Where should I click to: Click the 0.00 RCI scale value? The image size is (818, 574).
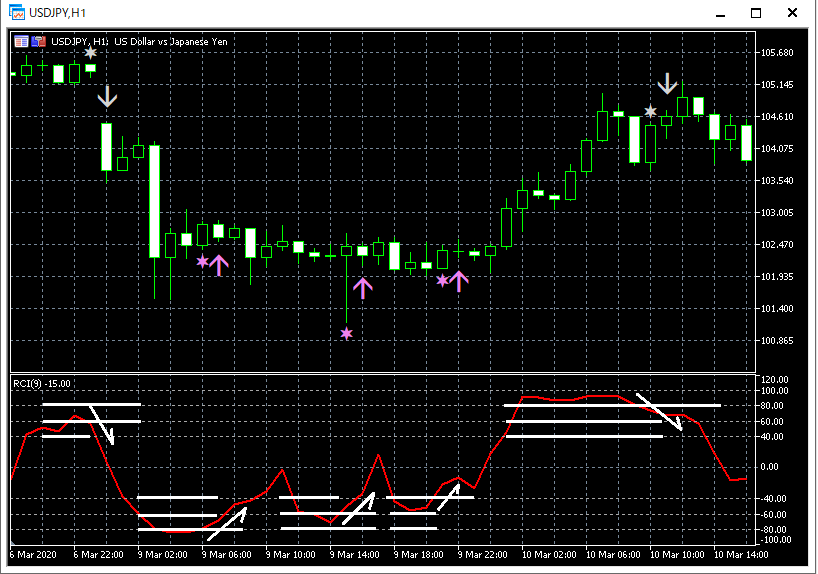[x=769, y=467]
